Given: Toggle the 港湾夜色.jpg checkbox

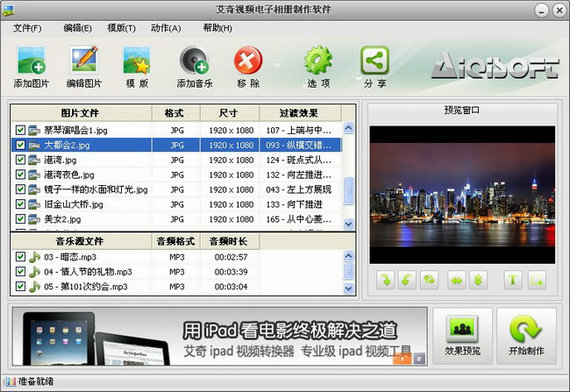Looking at the screenshot, I should (20, 175).
